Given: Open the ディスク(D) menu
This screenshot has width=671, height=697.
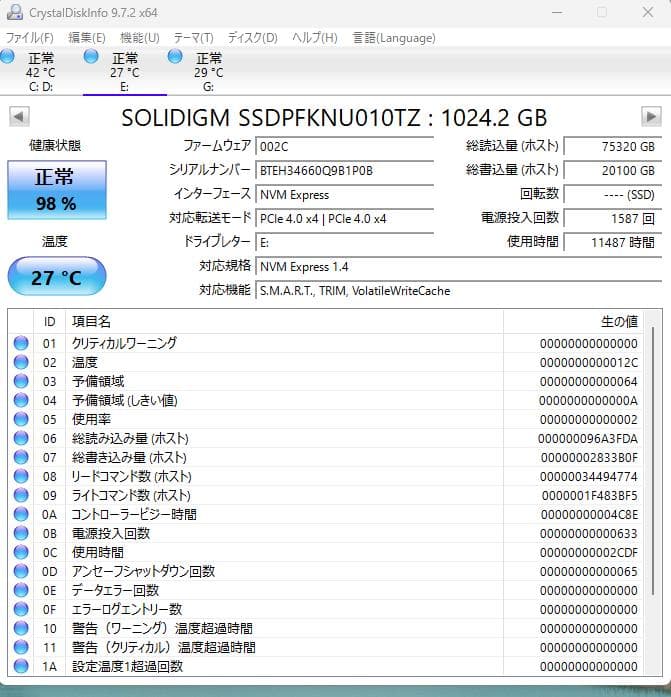Looking at the screenshot, I should coord(253,38).
